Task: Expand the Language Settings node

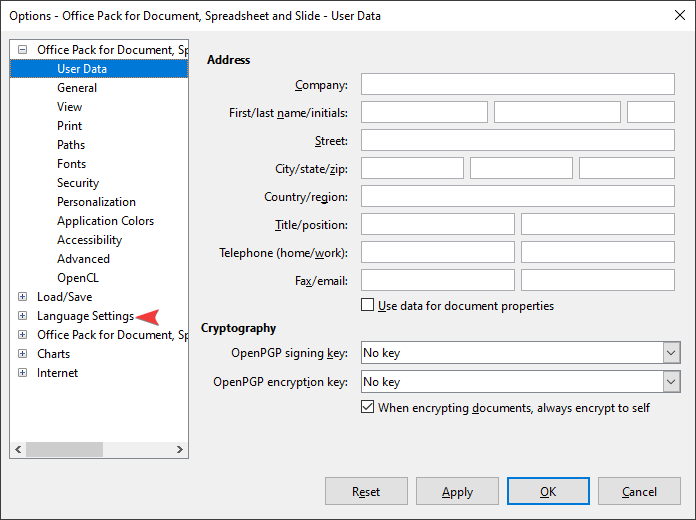Action: [x=23, y=316]
